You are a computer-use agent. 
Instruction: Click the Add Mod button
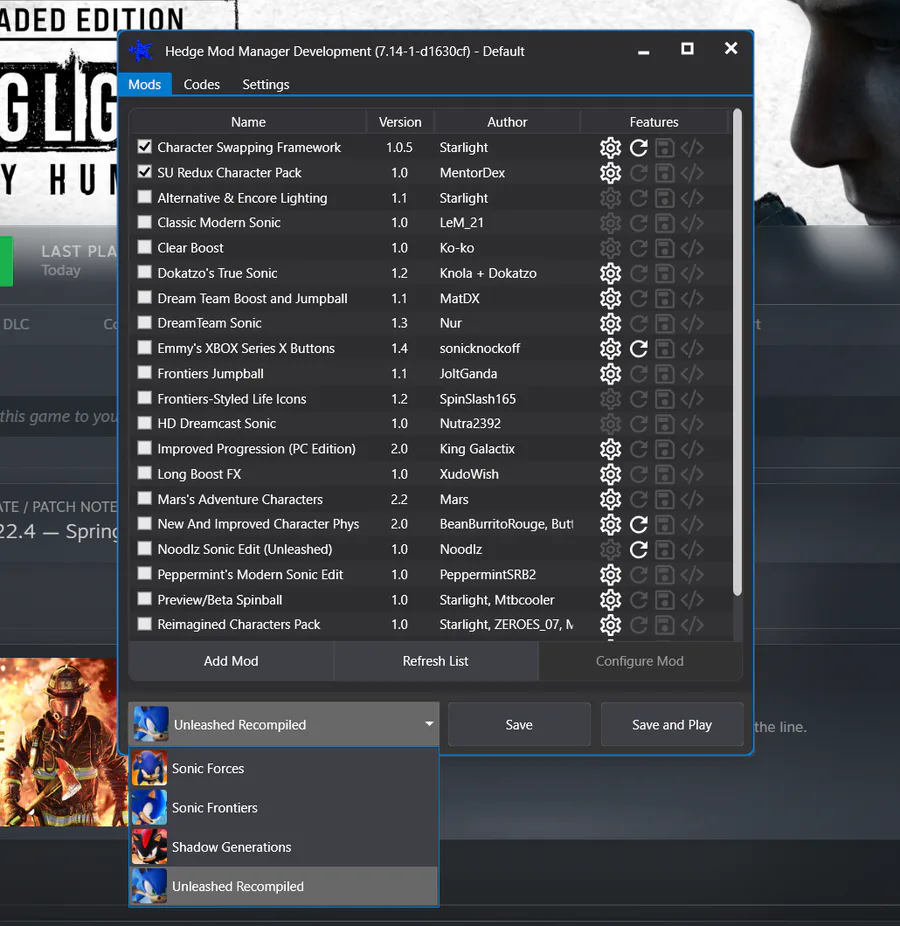point(231,661)
